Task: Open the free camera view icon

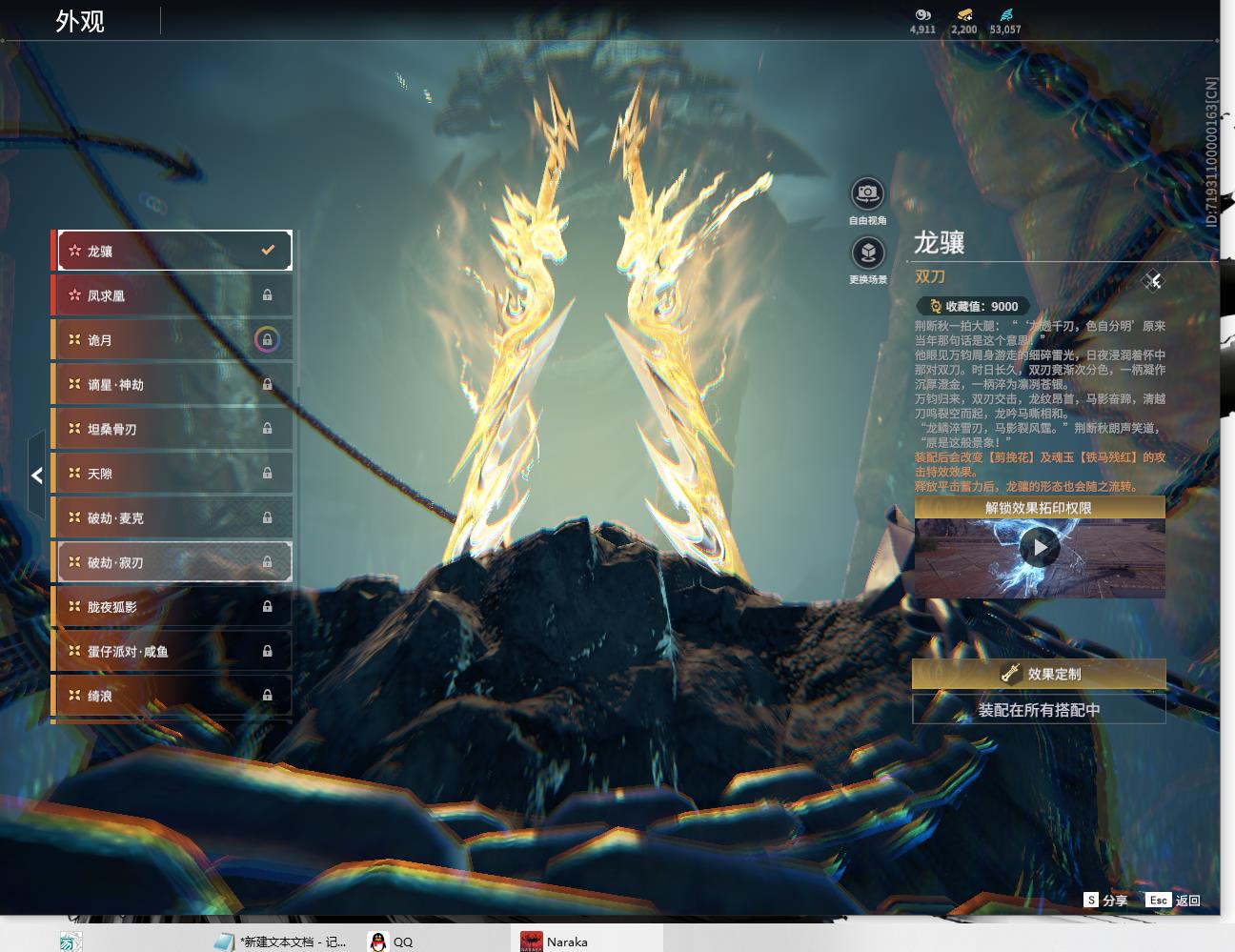Action: pyautogui.click(x=867, y=194)
